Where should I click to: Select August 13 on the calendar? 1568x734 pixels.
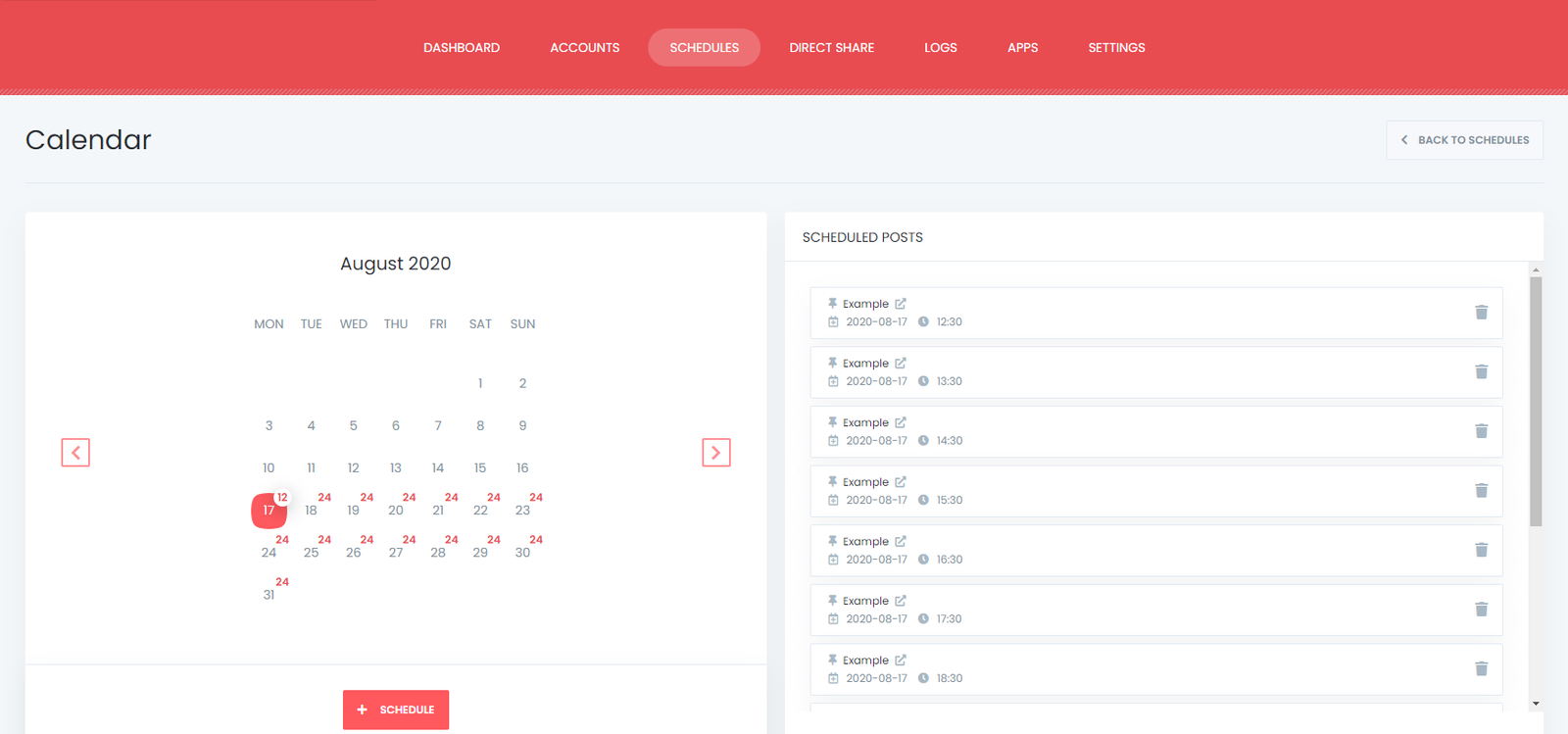point(396,467)
